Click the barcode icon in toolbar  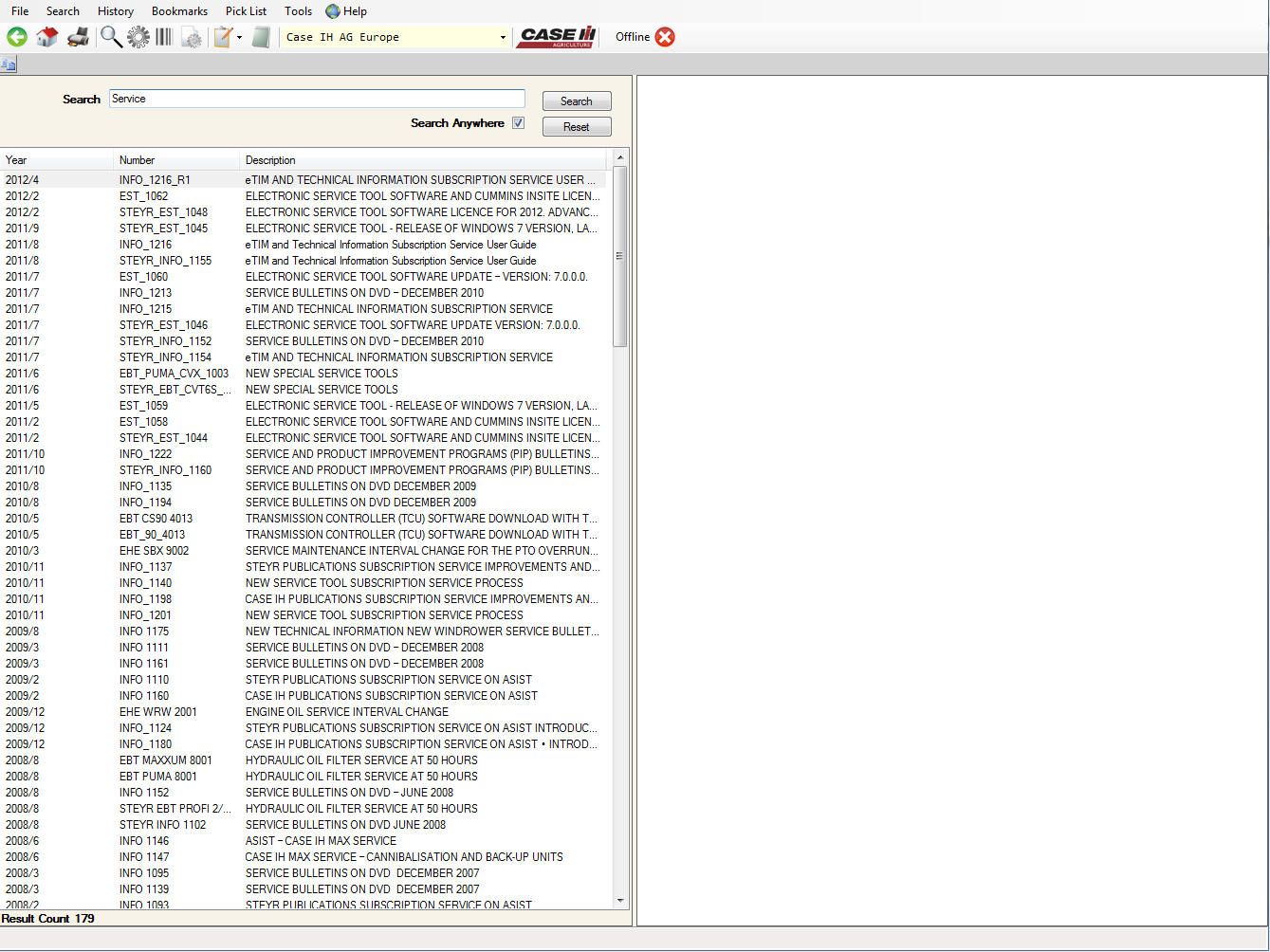coord(164,37)
